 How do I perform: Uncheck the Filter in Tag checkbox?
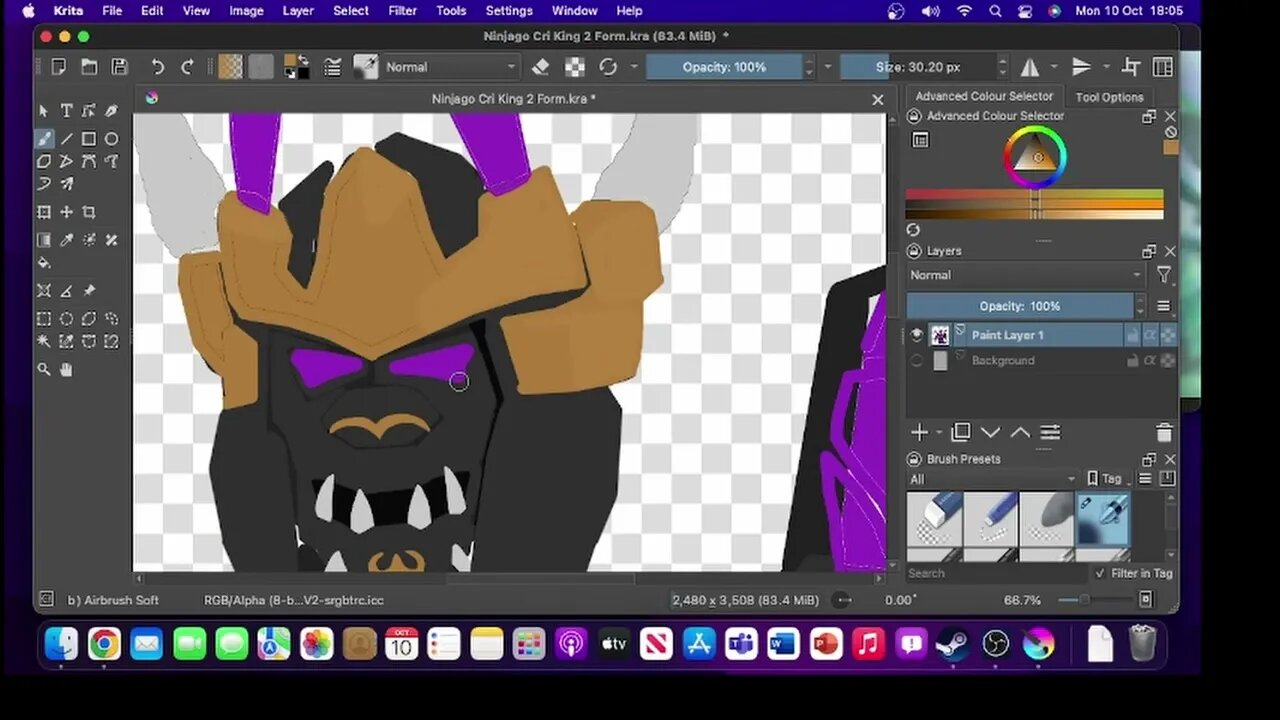pos(1100,573)
